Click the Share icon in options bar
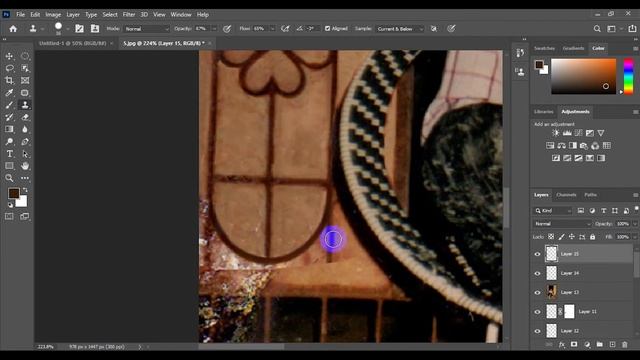The width and height of the screenshot is (640, 360). tap(632, 29)
